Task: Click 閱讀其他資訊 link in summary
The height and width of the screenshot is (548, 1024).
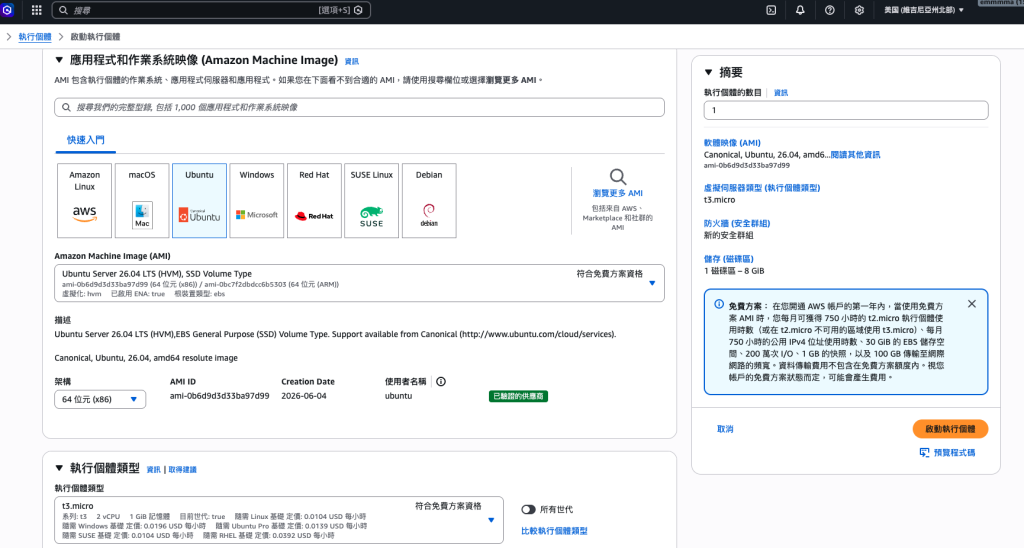Action: point(855,155)
